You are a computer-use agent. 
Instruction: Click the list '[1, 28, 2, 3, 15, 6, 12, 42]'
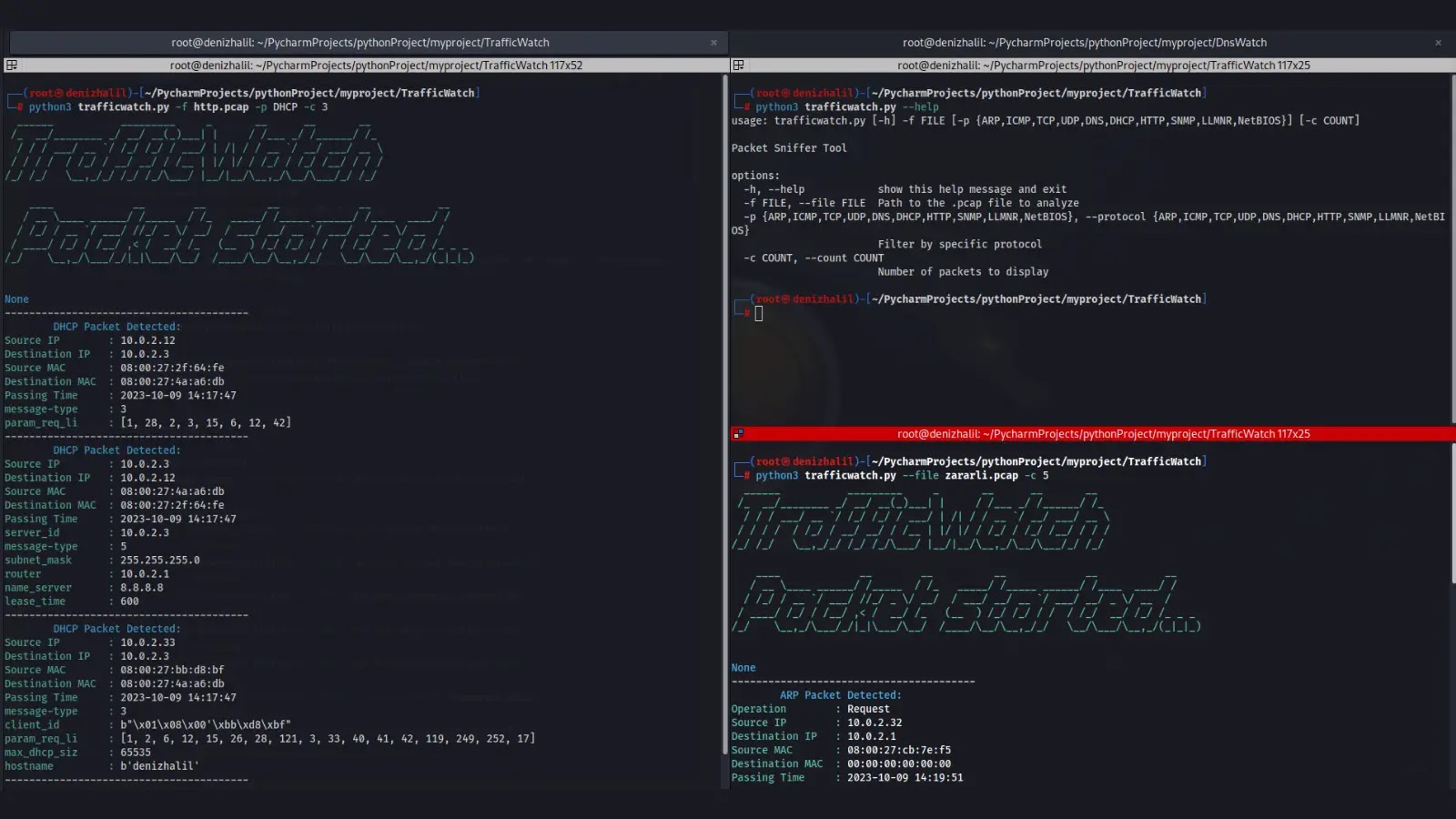pos(206,422)
